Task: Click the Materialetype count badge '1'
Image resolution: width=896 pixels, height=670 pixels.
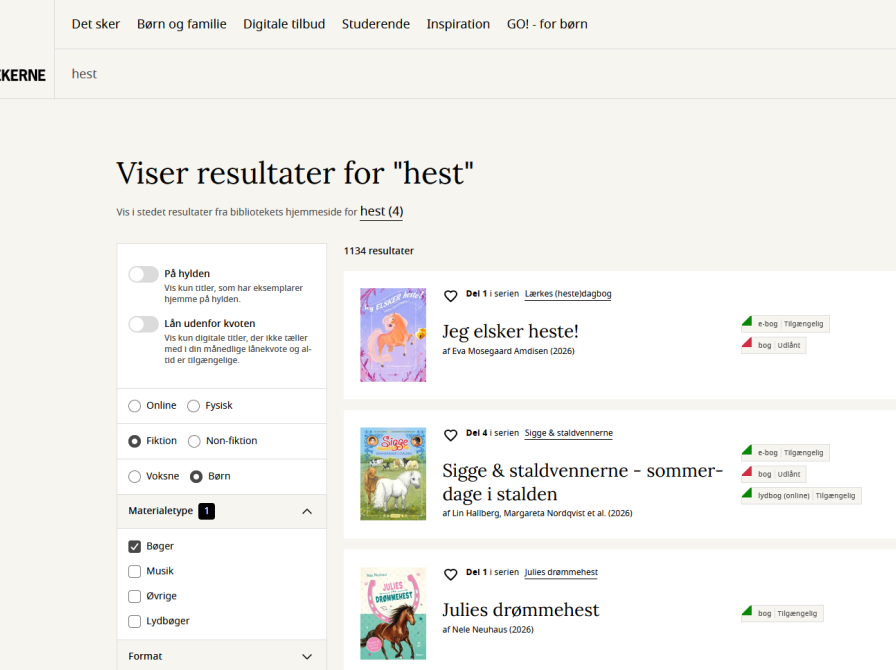Action: pos(206,511)
